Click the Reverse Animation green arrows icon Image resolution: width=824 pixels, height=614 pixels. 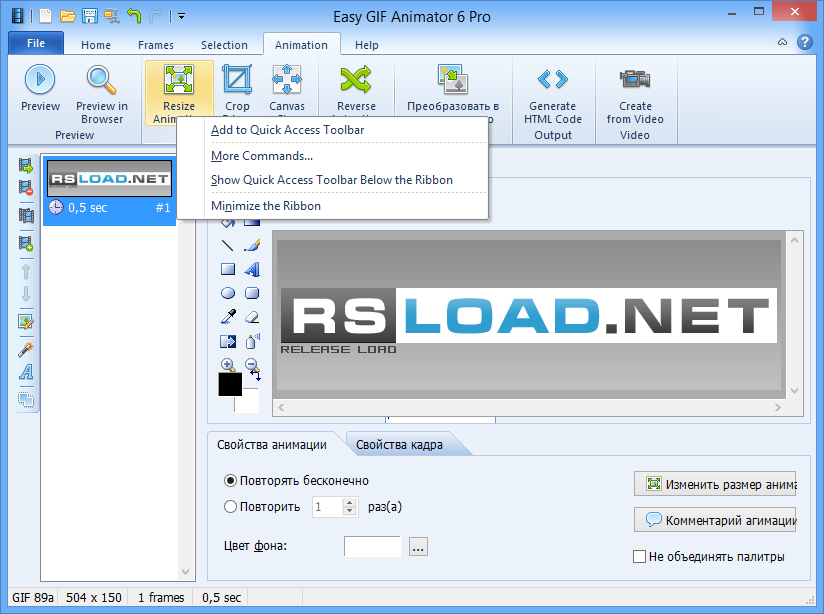[356, 80]
